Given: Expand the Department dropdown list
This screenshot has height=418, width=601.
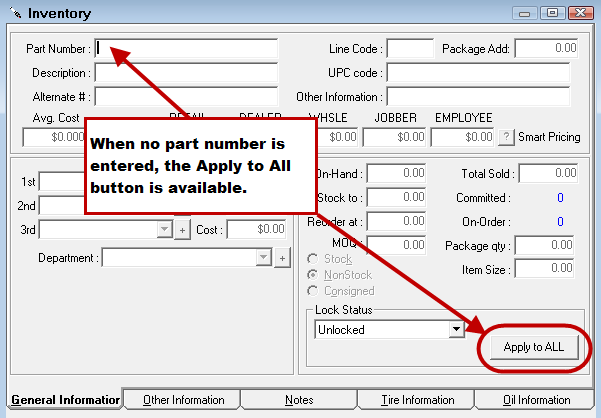Looking at the screenshot, I should point(264,258).
